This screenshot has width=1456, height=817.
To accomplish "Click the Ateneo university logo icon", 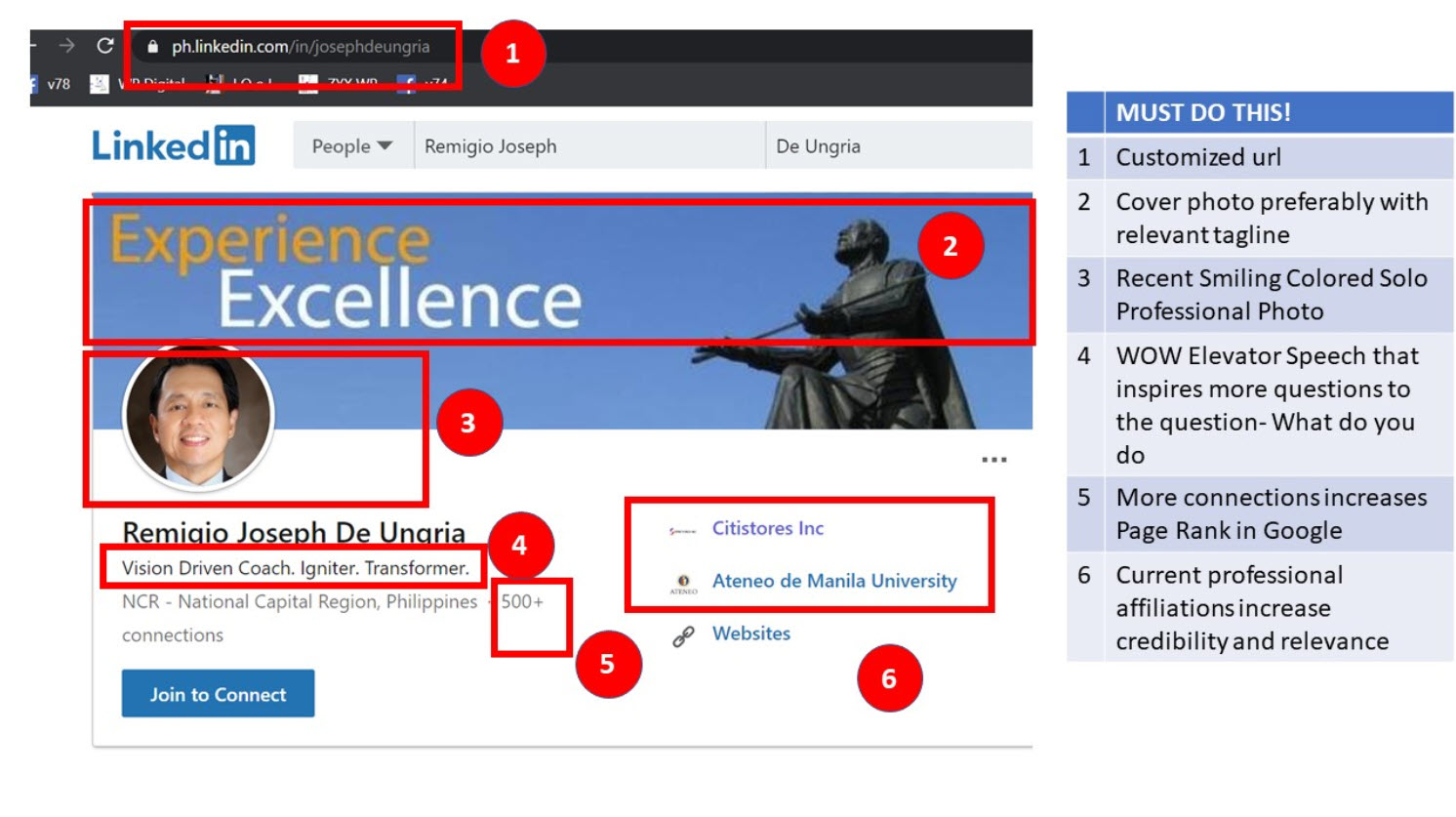I will 683,583.
